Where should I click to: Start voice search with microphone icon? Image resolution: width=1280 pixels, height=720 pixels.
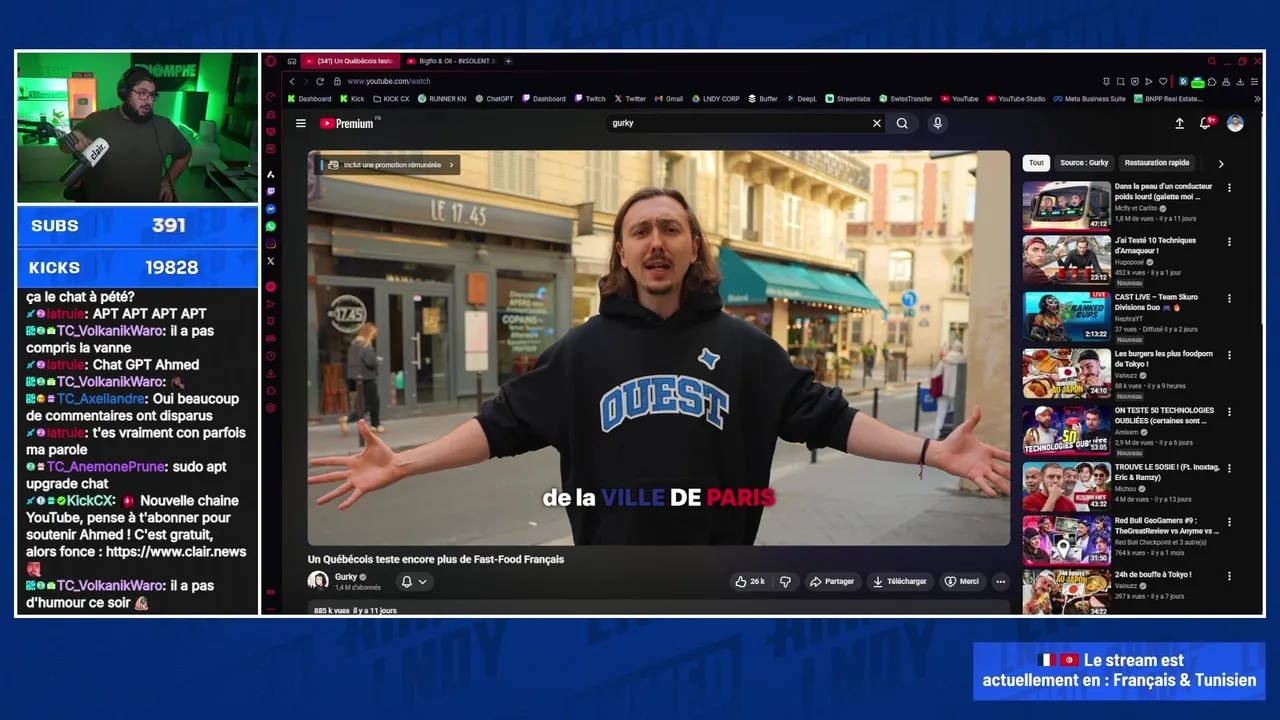(x=937, y=123)
